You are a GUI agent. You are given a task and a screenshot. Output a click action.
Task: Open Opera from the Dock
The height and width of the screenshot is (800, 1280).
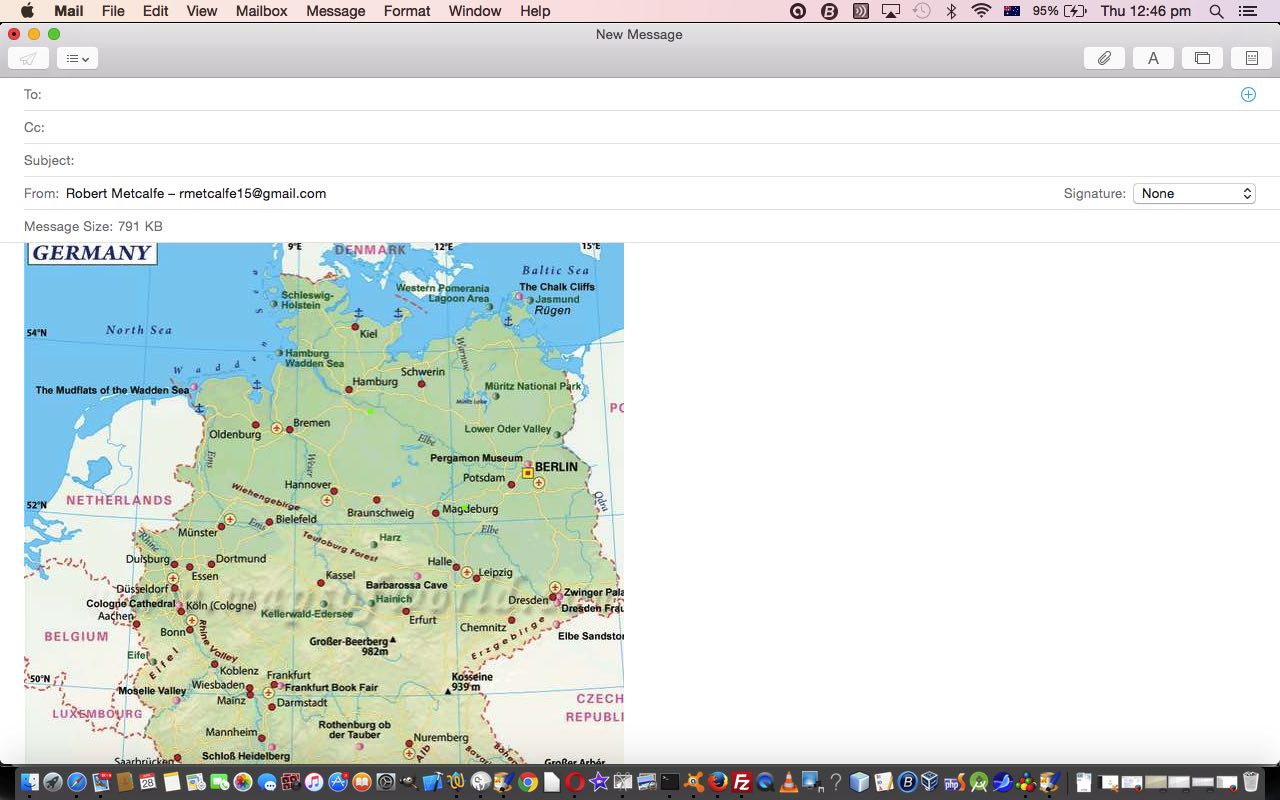click(x=575, y=782)
